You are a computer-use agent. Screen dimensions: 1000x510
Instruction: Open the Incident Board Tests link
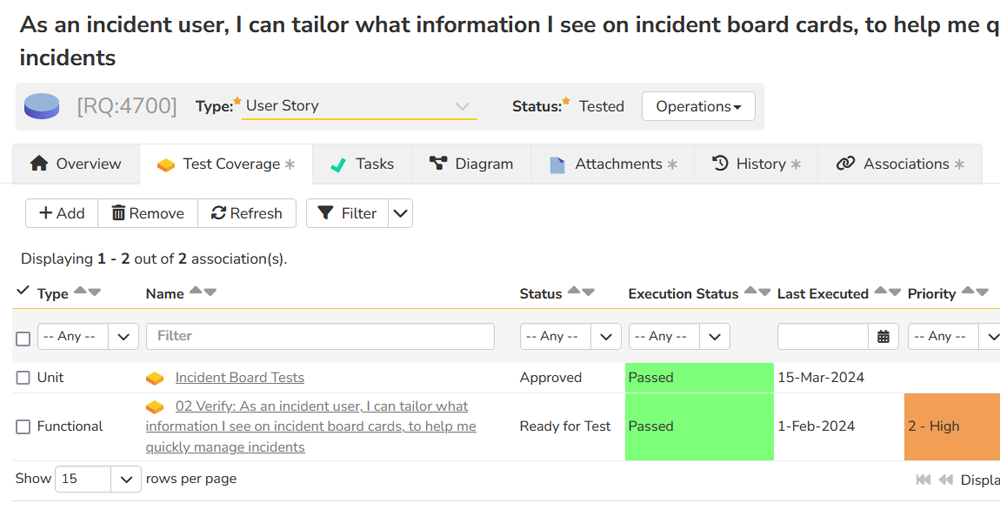(239, 378)
